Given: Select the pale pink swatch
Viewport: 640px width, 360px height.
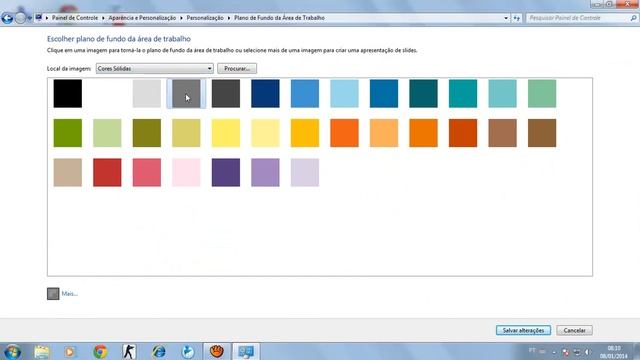Looking at the screenshot, I should pyautogui.click(x=186, y=173).
